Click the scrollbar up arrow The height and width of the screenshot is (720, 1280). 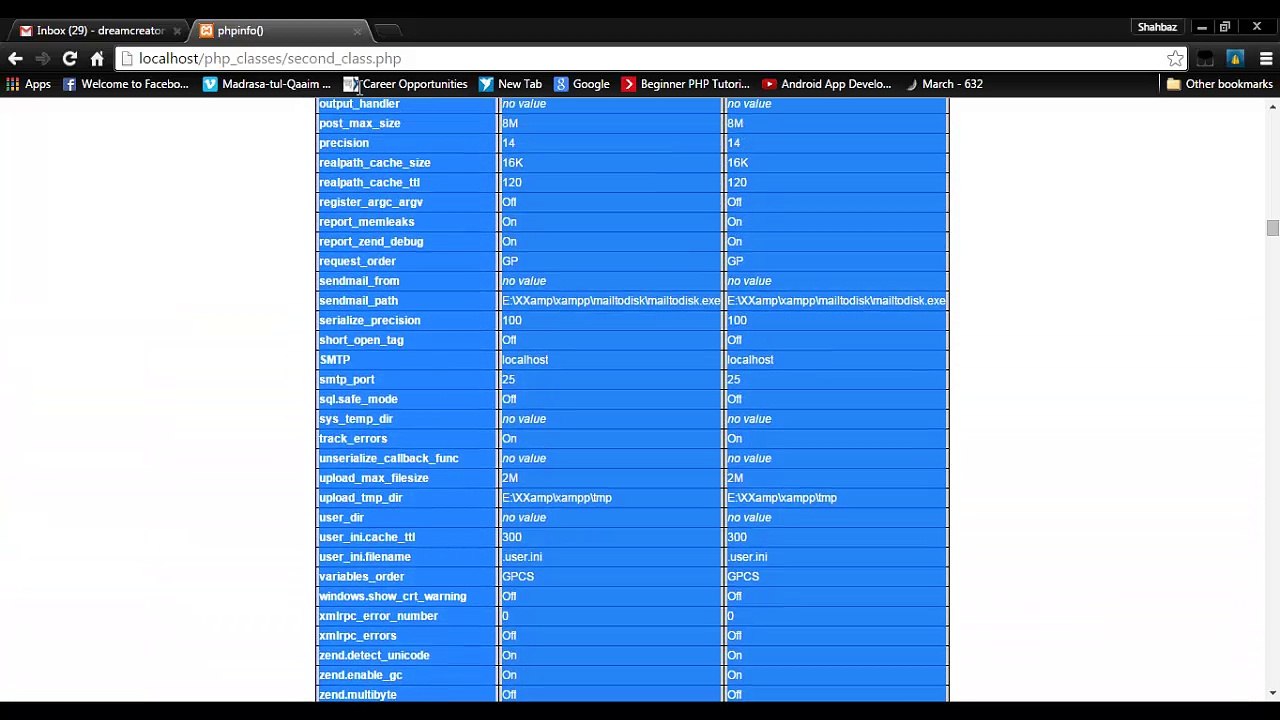coord(1272,105)
